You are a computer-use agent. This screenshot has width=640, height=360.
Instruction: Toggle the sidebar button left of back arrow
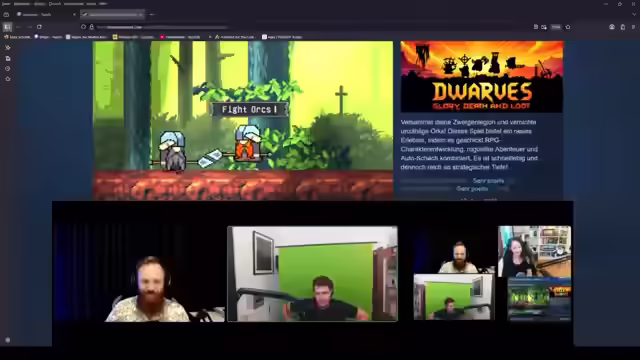[7, 27]
